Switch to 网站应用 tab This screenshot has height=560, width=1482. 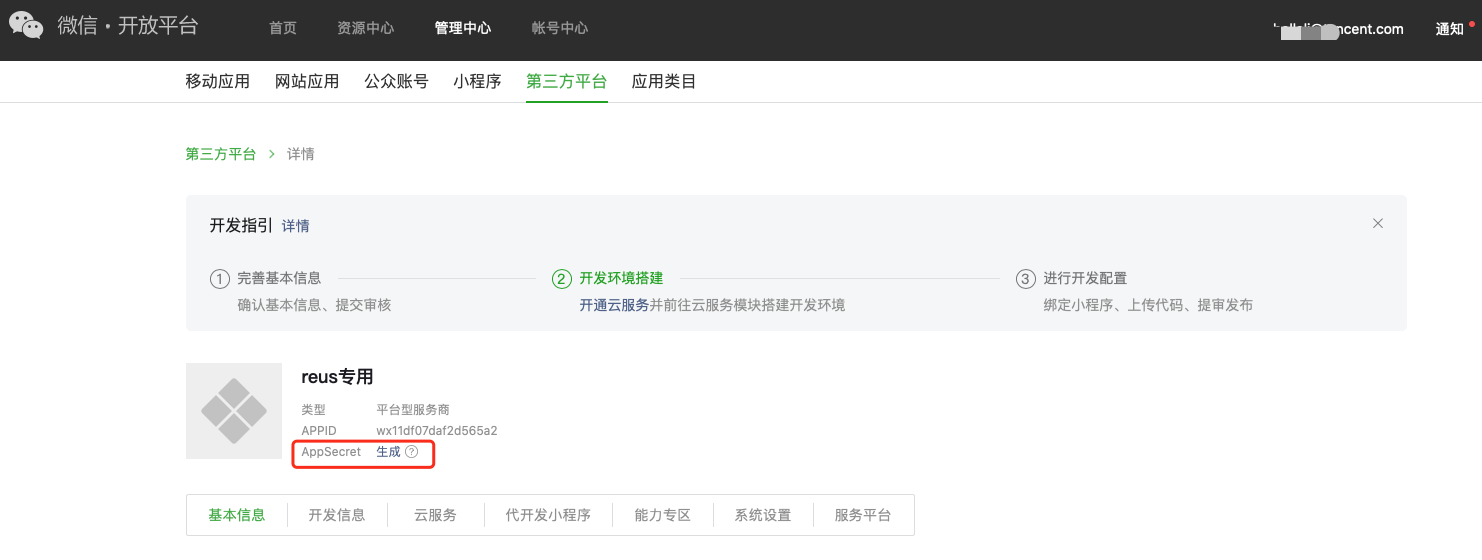[307, 82]
